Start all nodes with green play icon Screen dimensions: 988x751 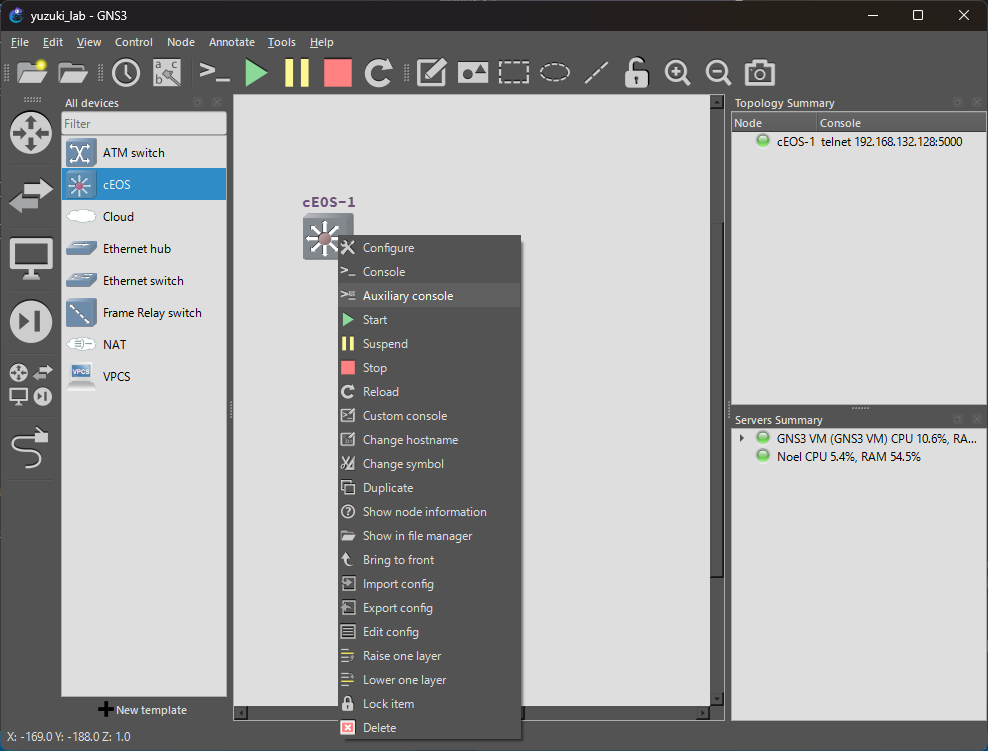[x=256, y=72]
